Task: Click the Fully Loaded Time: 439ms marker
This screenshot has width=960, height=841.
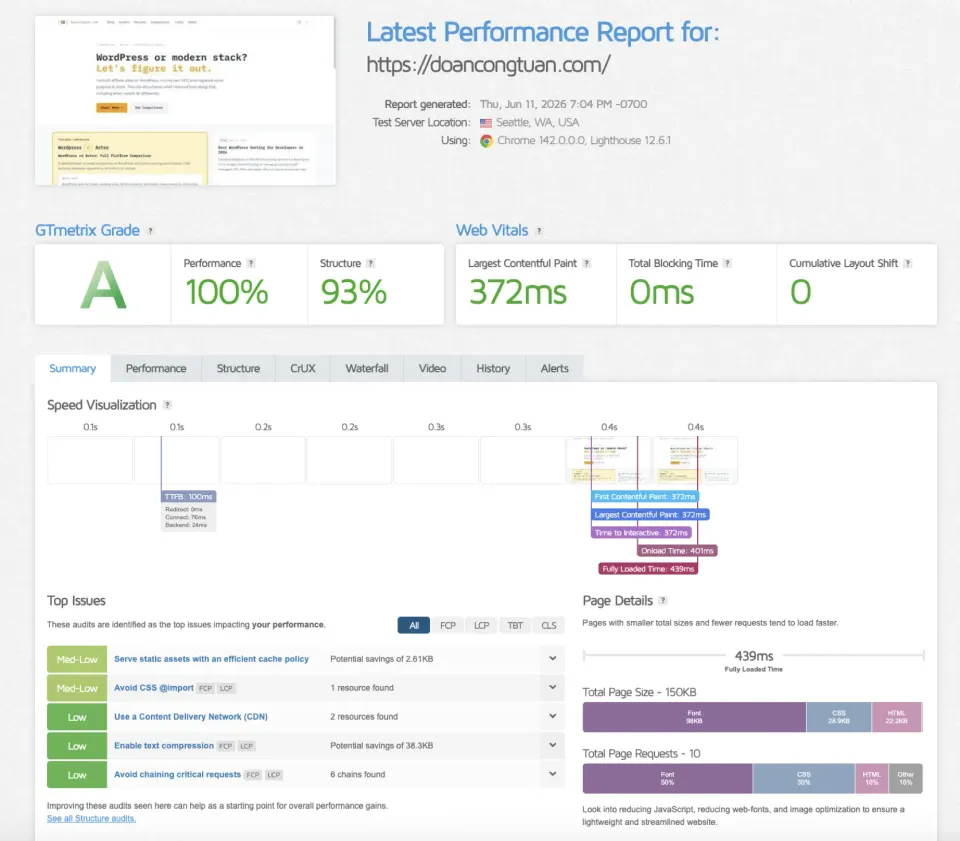Action: pyautogui.click(x=648, y=569)
